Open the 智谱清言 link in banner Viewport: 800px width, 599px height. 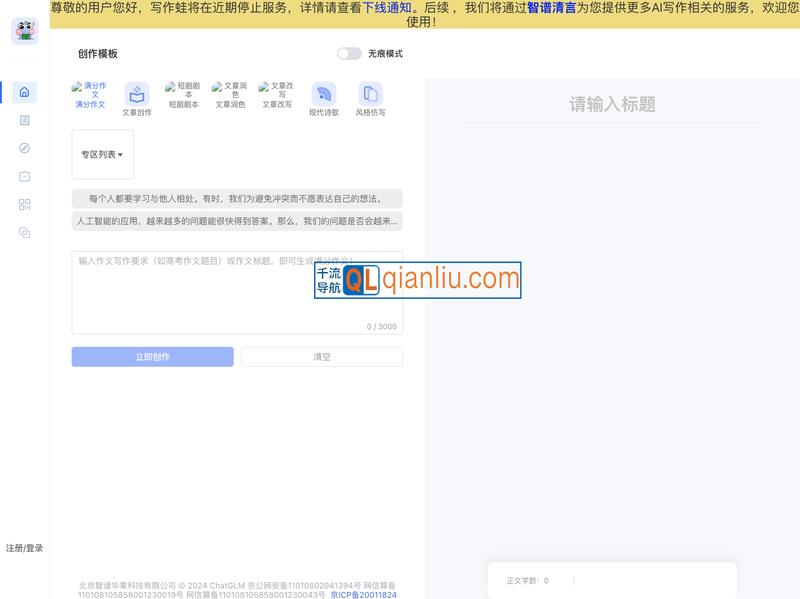coord(551,7)
